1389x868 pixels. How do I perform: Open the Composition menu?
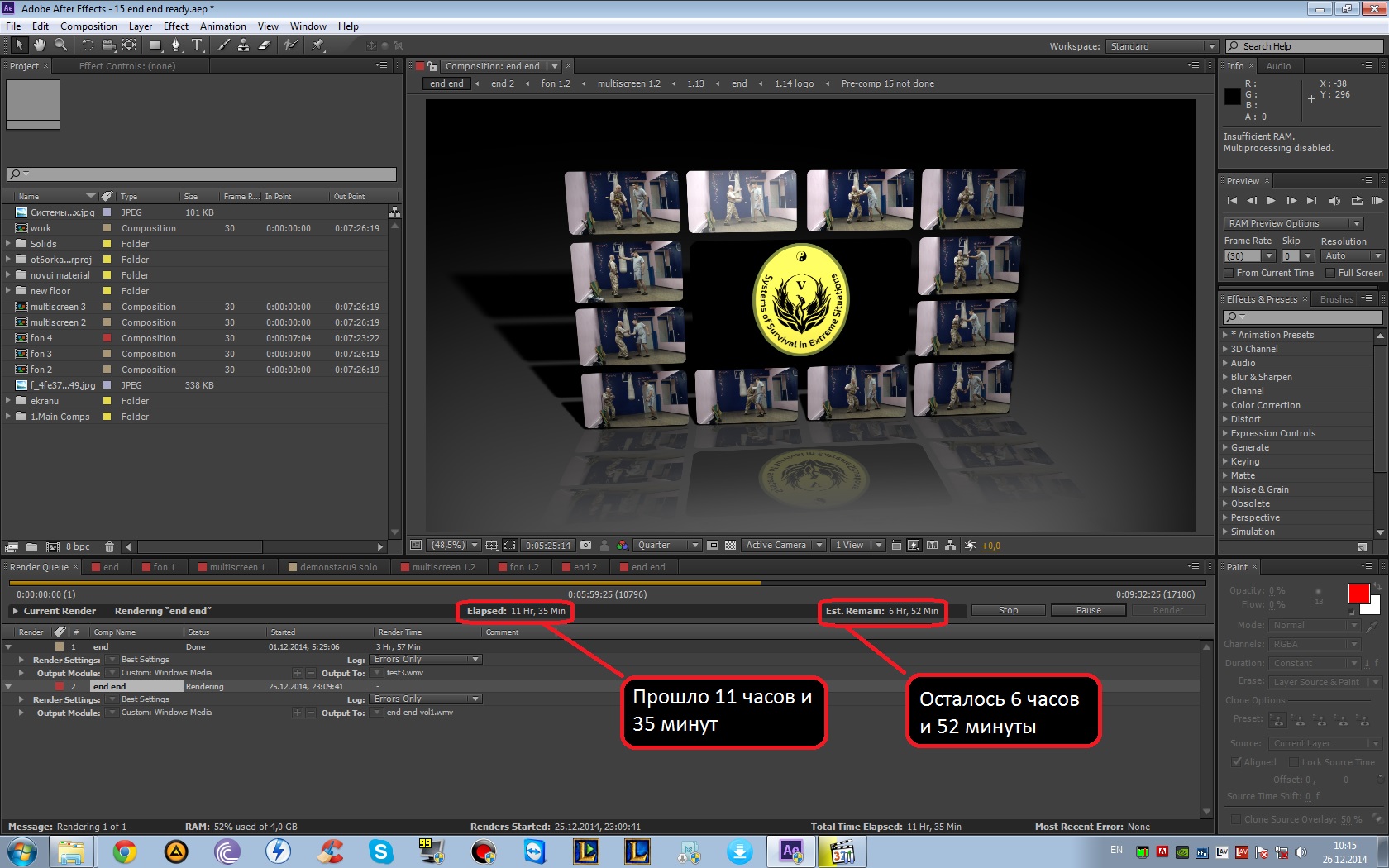tap(88, 26)
